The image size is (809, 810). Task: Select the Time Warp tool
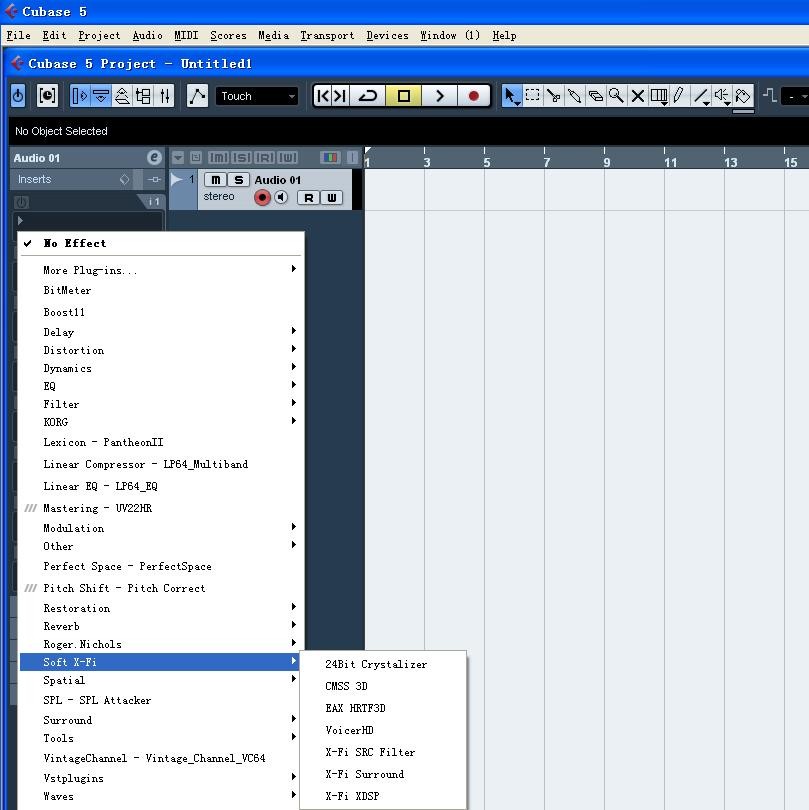(659, 96)
